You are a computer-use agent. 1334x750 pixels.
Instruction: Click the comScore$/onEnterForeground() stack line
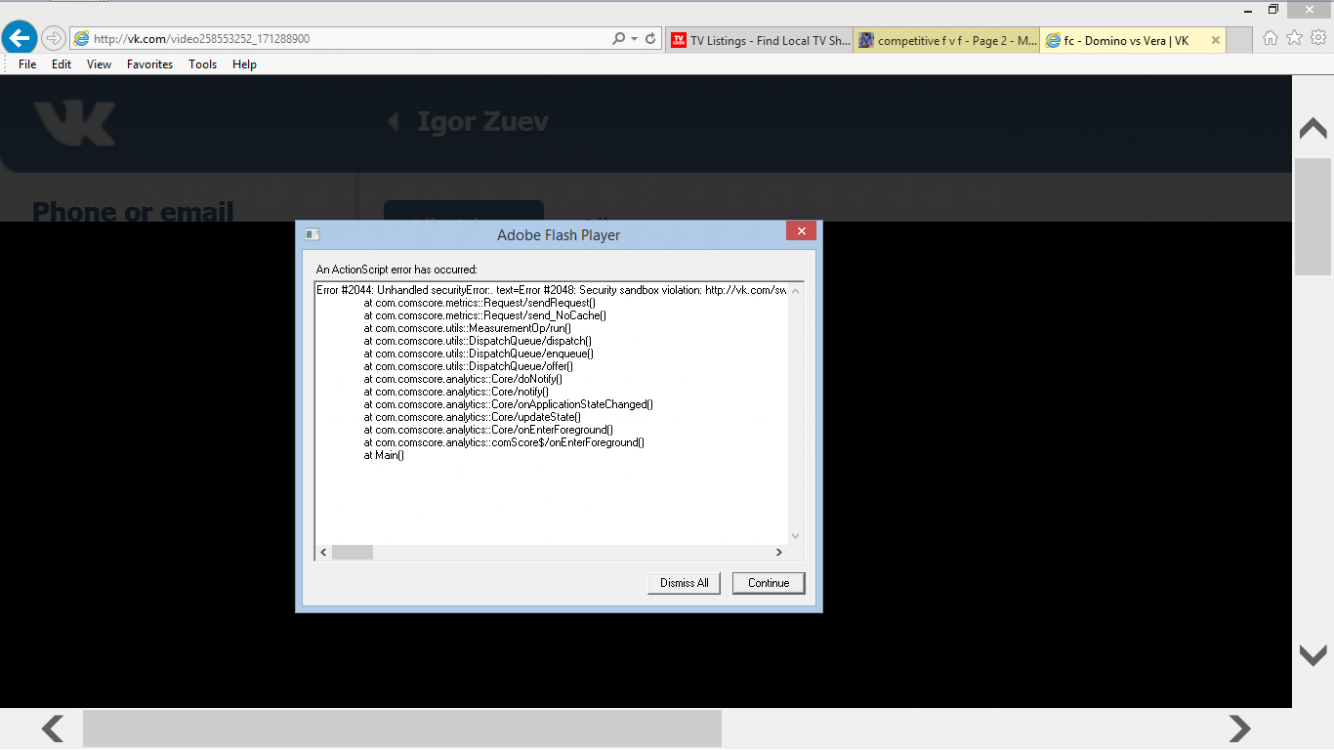point(504,442)
